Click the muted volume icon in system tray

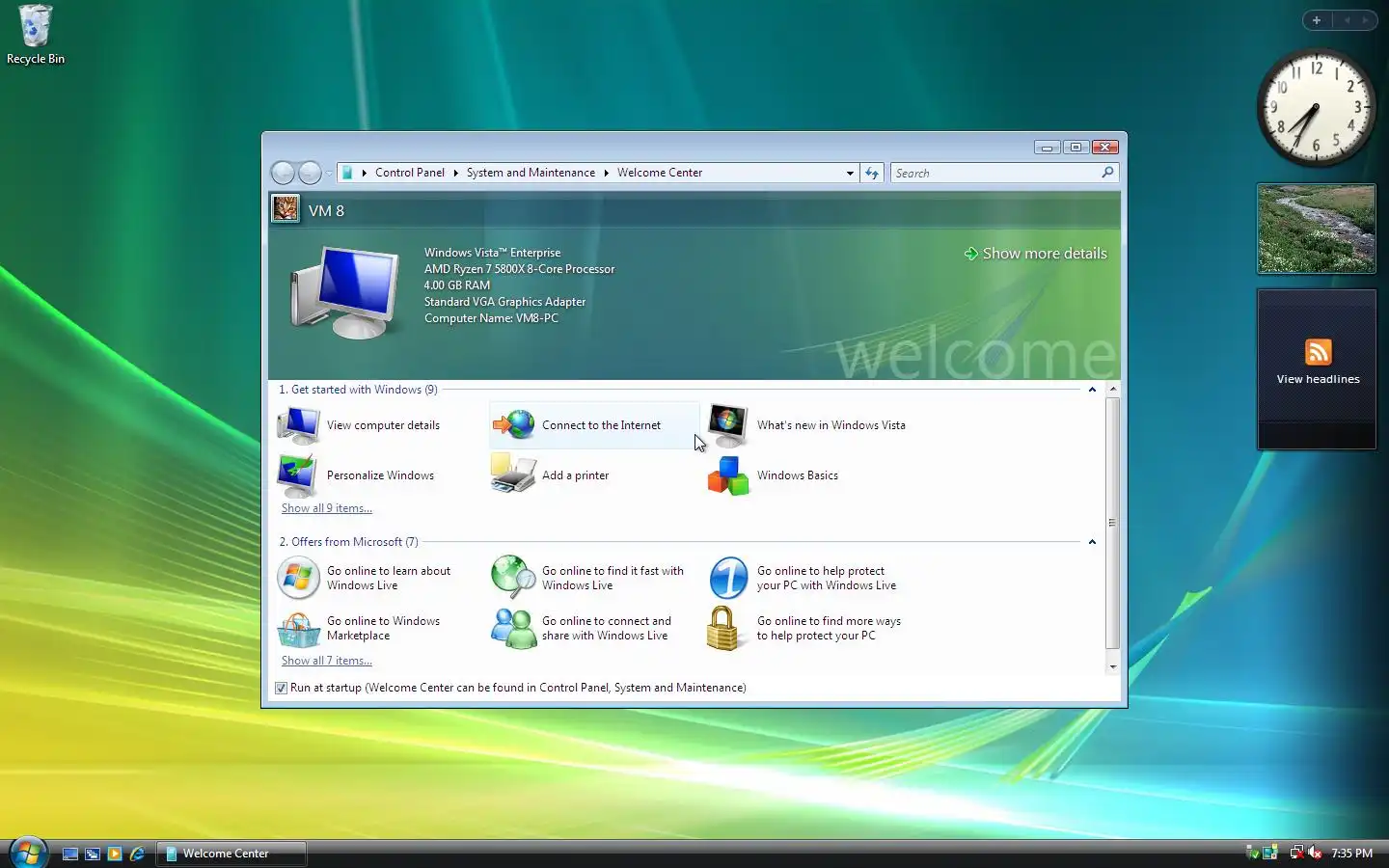[x=1315, y=853]
